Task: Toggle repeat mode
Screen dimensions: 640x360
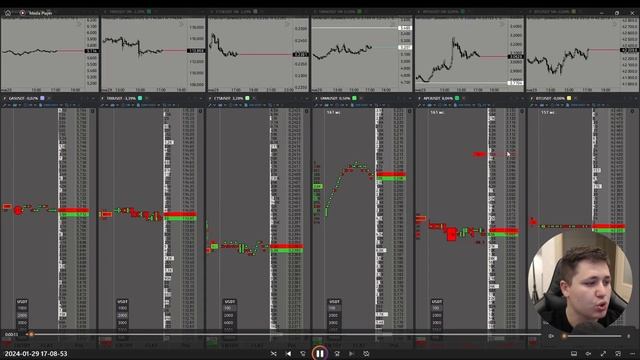Action: pos(366,353)
